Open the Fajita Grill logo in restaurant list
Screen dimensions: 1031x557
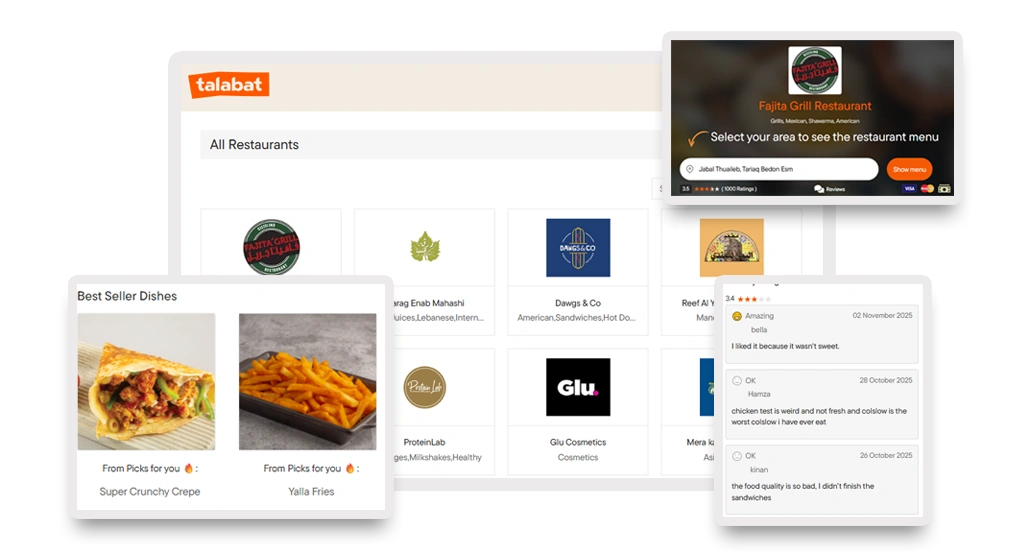point(271,247)
